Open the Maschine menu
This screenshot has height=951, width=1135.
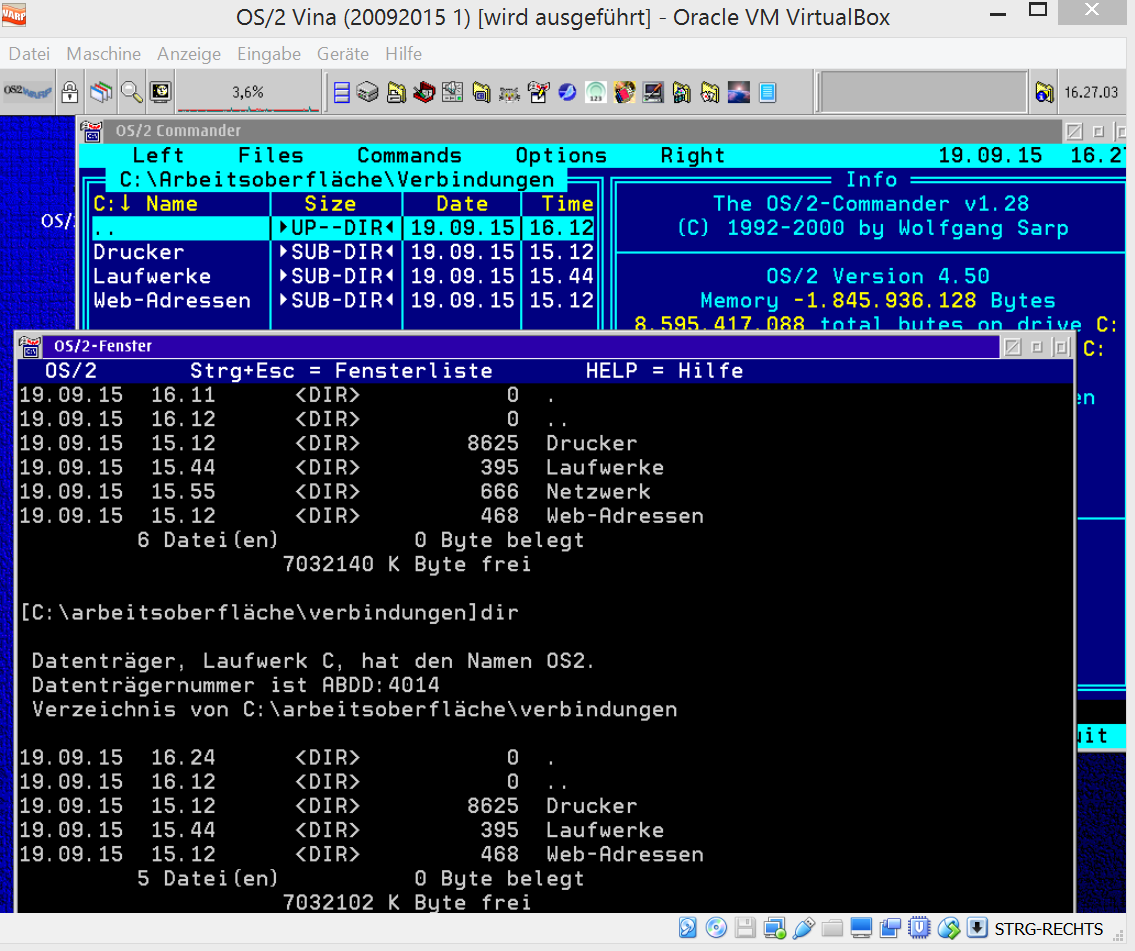tap(104, 54)
